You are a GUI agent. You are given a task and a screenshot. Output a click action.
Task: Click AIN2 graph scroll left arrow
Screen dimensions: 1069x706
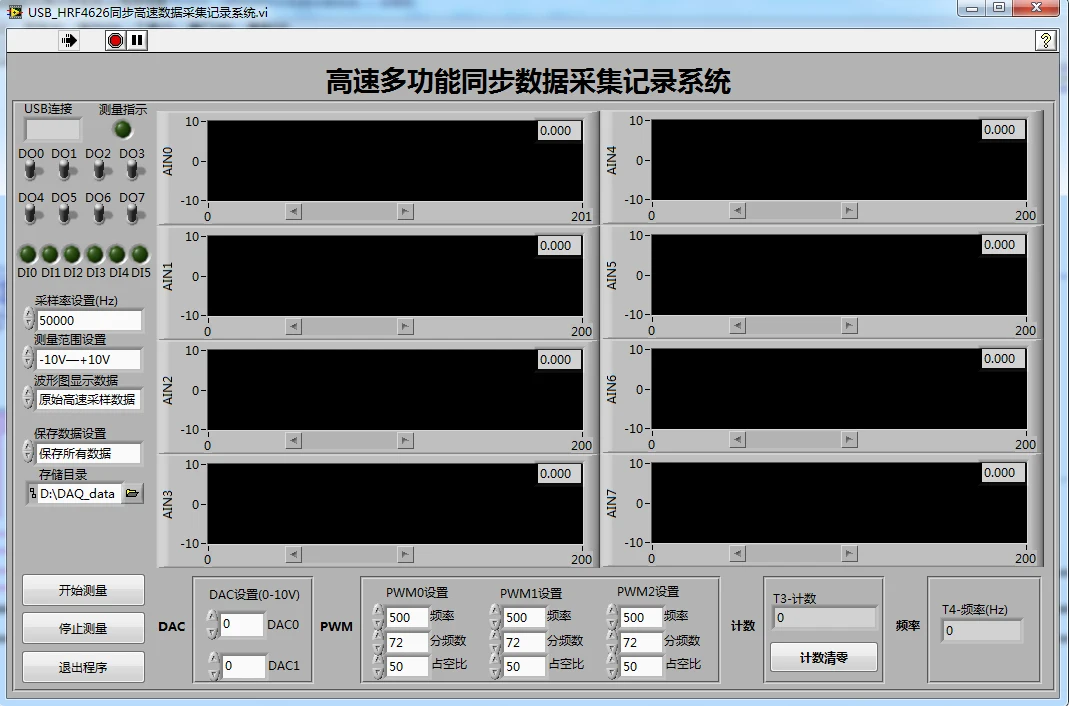293,440
